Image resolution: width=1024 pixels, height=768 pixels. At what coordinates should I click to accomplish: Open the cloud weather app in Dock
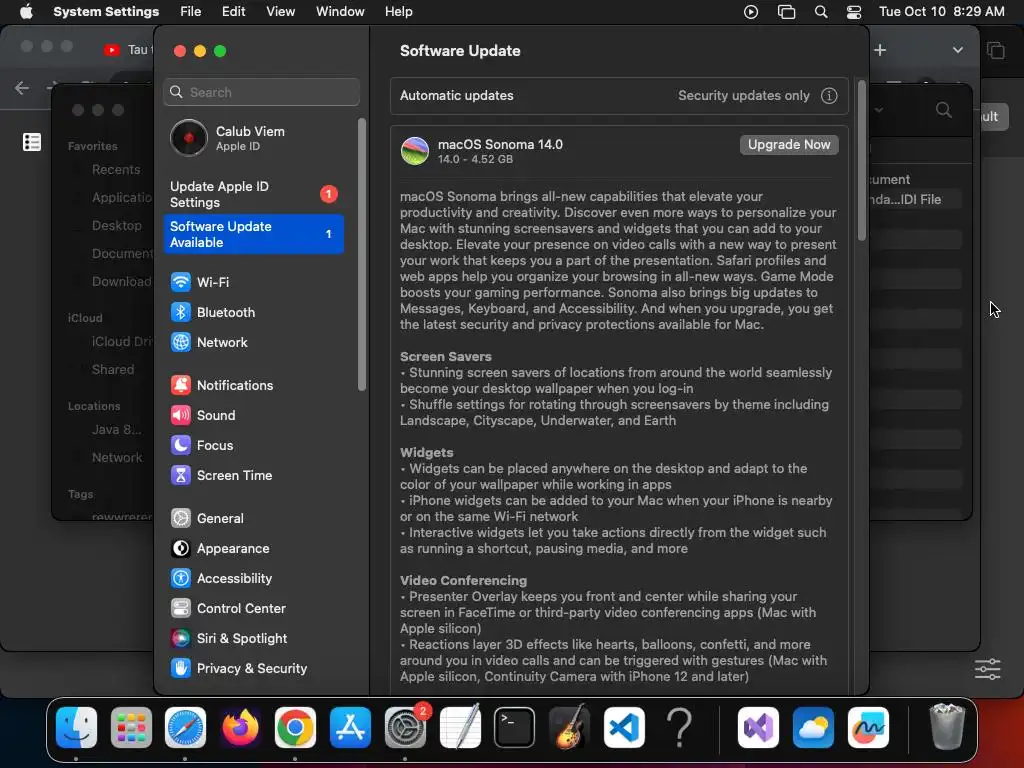click(x=813, y=727)
